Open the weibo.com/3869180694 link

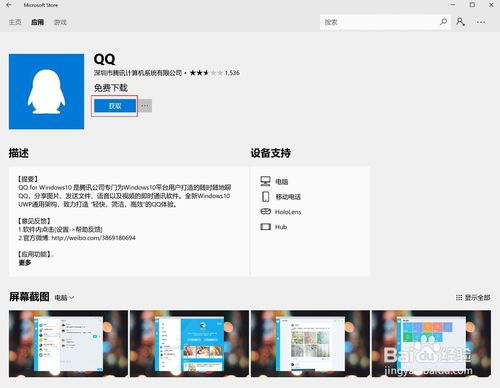[x=93, y=238]
